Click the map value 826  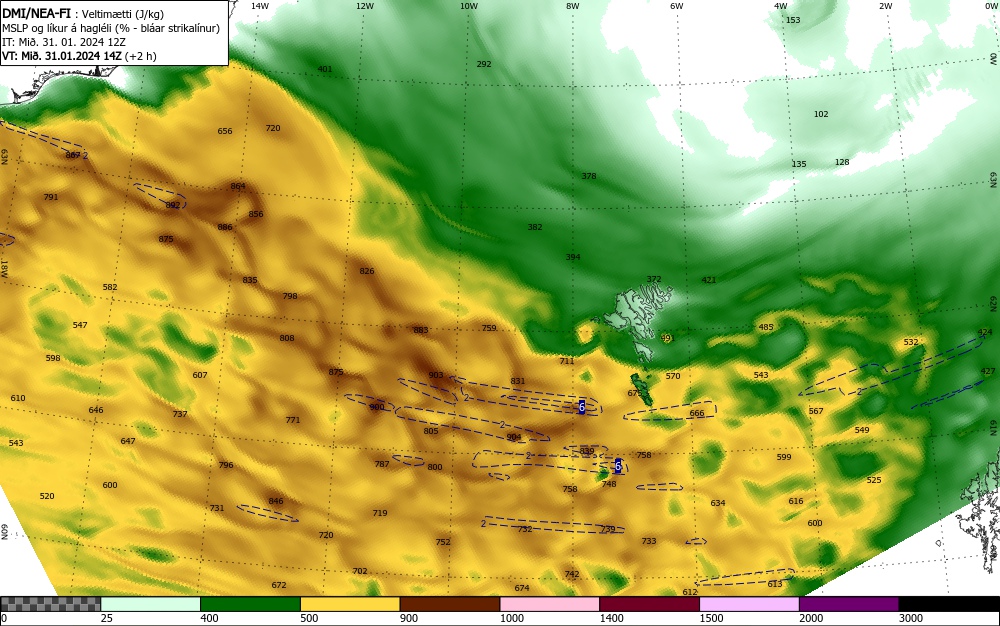tap(367, 271)
